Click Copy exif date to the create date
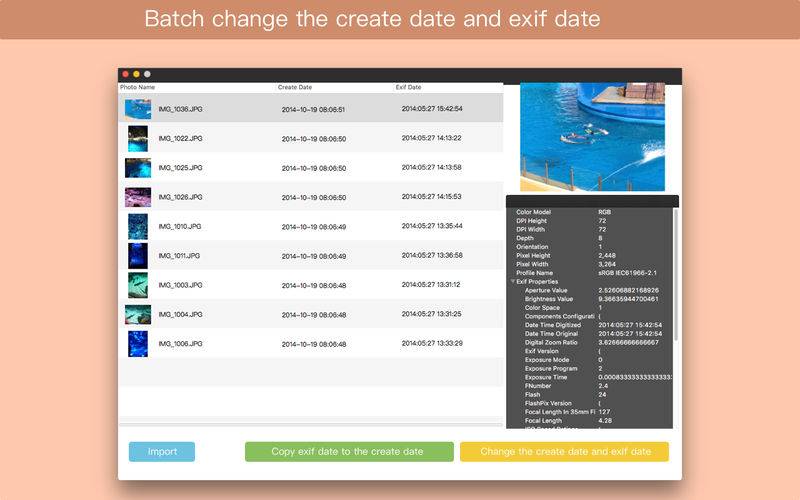Image resolution: width=800 pixels, height=500 pixels. (348, 452)
